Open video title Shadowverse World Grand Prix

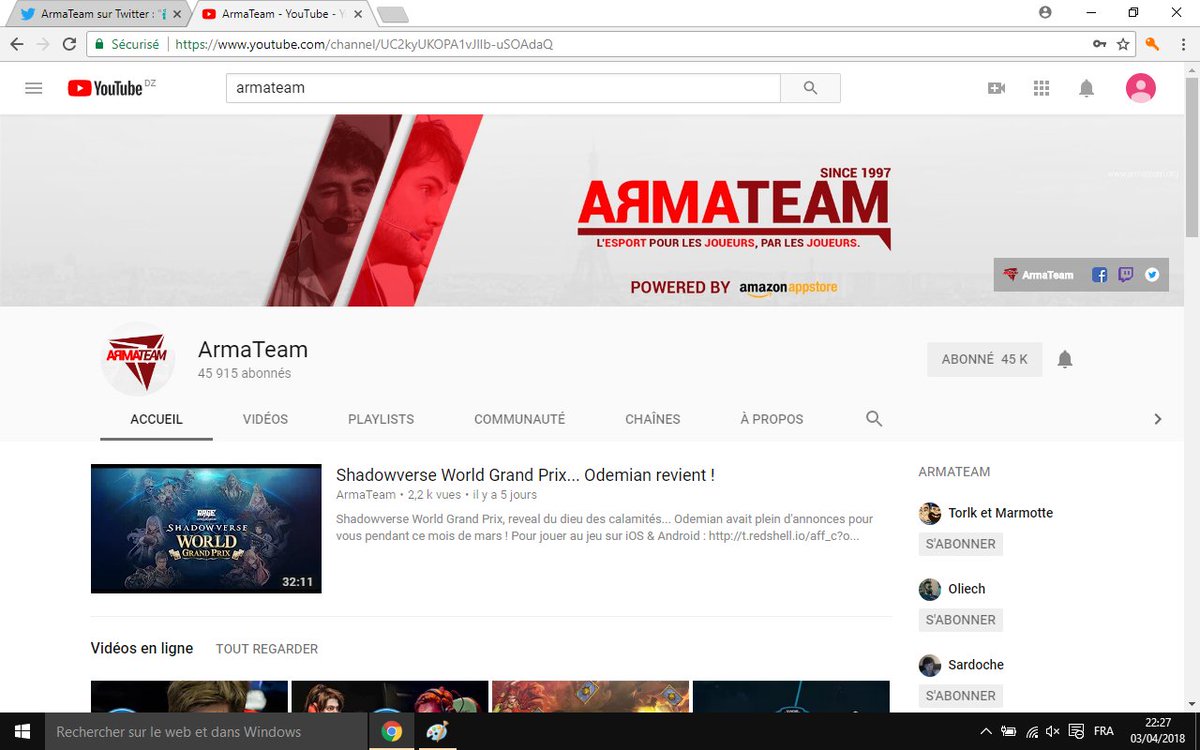tap(525, 475)
